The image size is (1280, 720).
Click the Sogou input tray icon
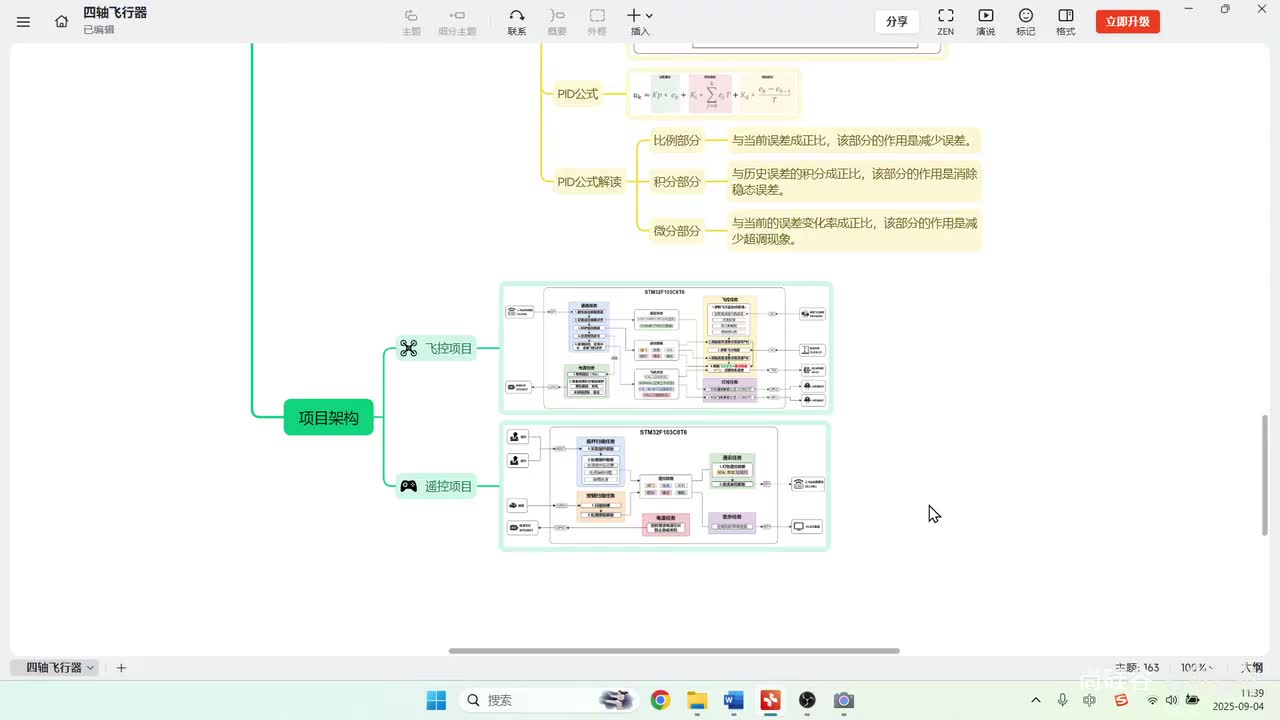tap(1121, 700)
